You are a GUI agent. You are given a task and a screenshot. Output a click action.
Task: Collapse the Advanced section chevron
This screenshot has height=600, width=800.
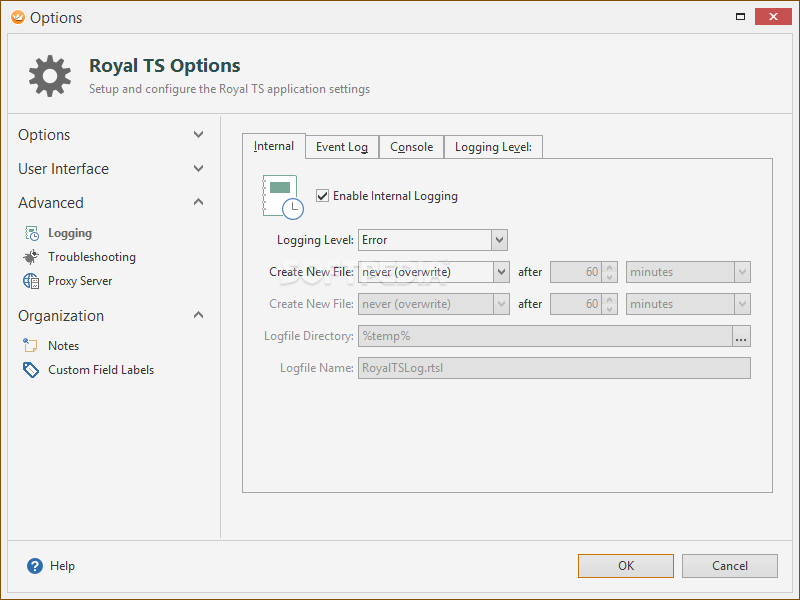tap(198, 202)
